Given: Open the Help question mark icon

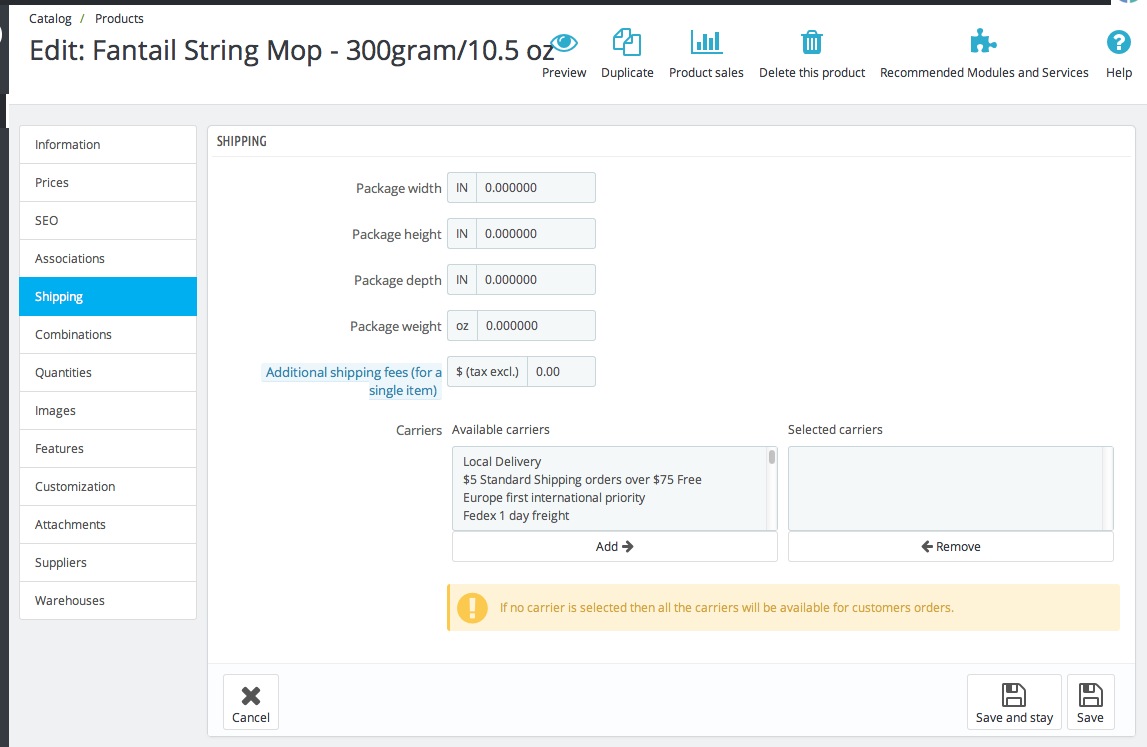Looking at the screenshot, I should [x=1118, y=43].
